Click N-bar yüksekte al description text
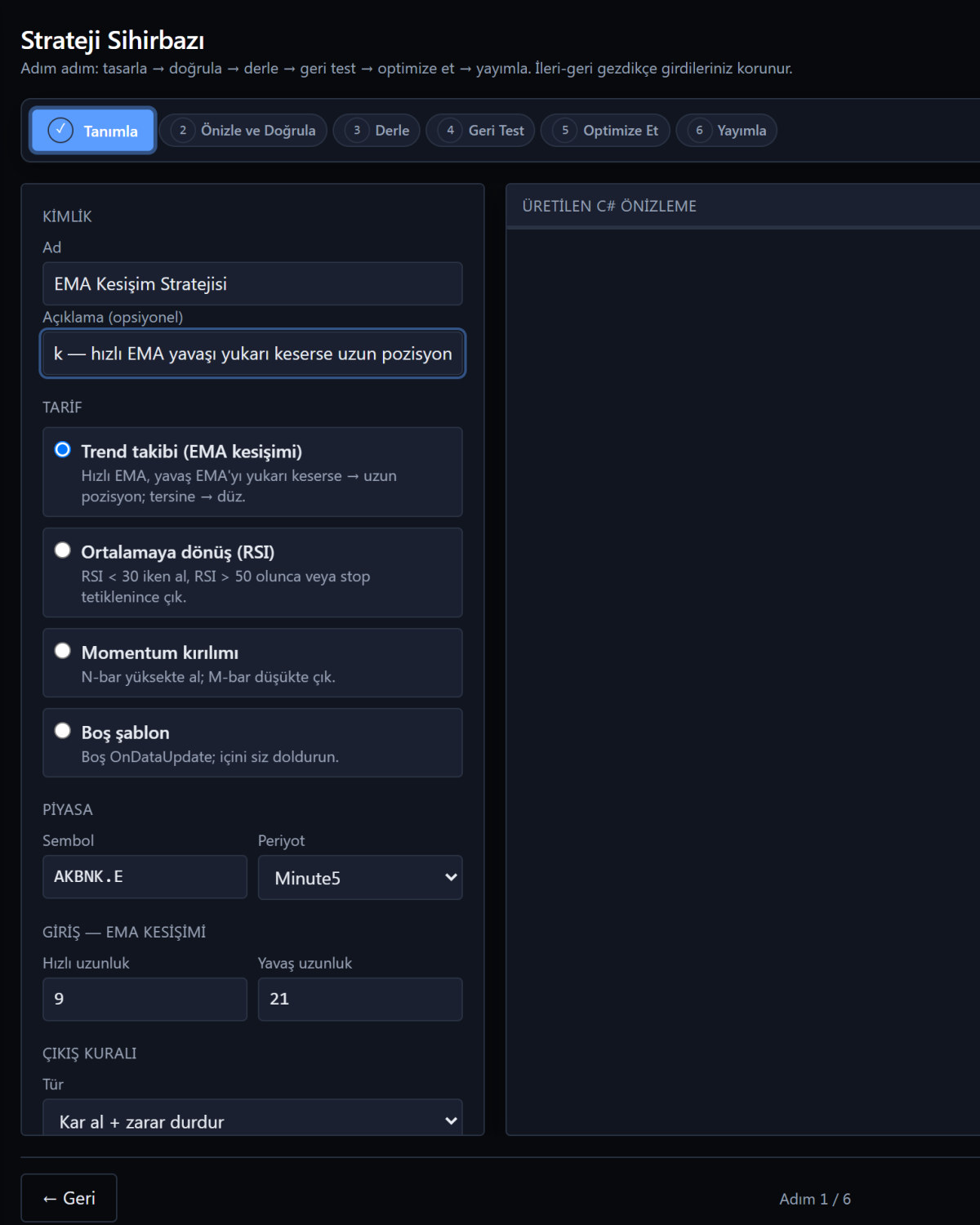Viewport: 980px width, 1225px height. click(x=208, y=677)
